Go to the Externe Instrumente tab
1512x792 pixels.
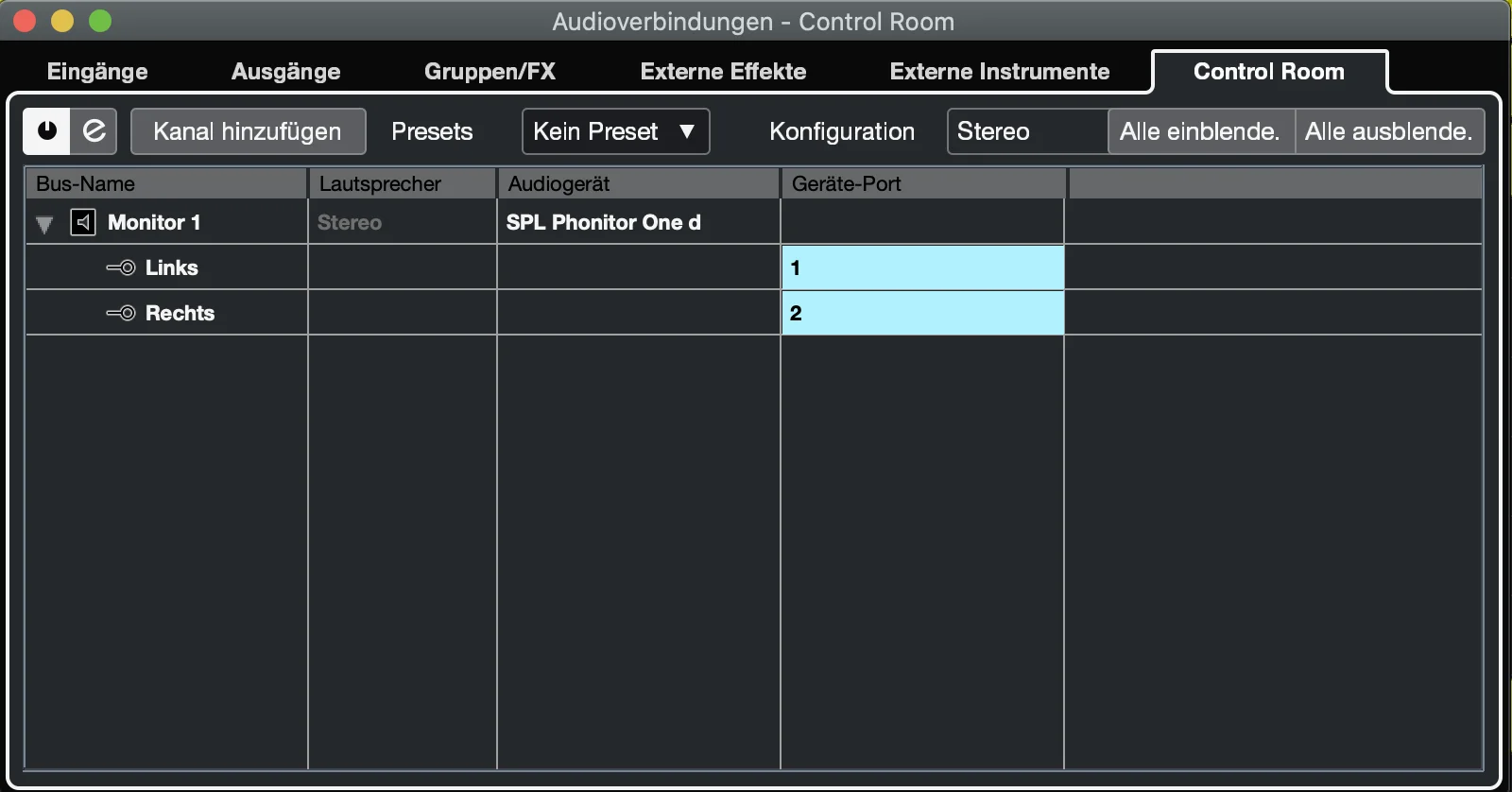click(x=1000, y=72)
